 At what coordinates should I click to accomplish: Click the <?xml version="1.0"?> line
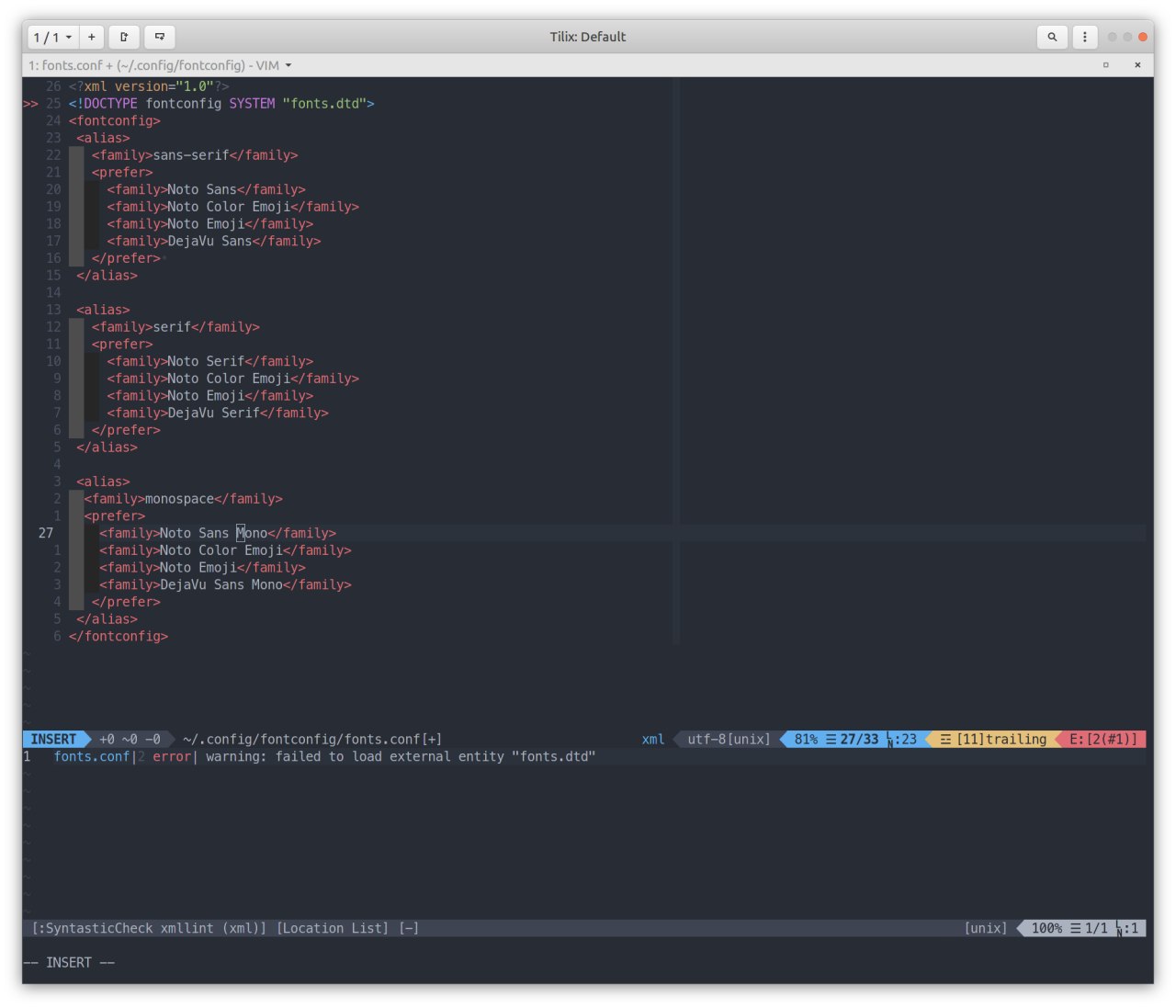149,86
